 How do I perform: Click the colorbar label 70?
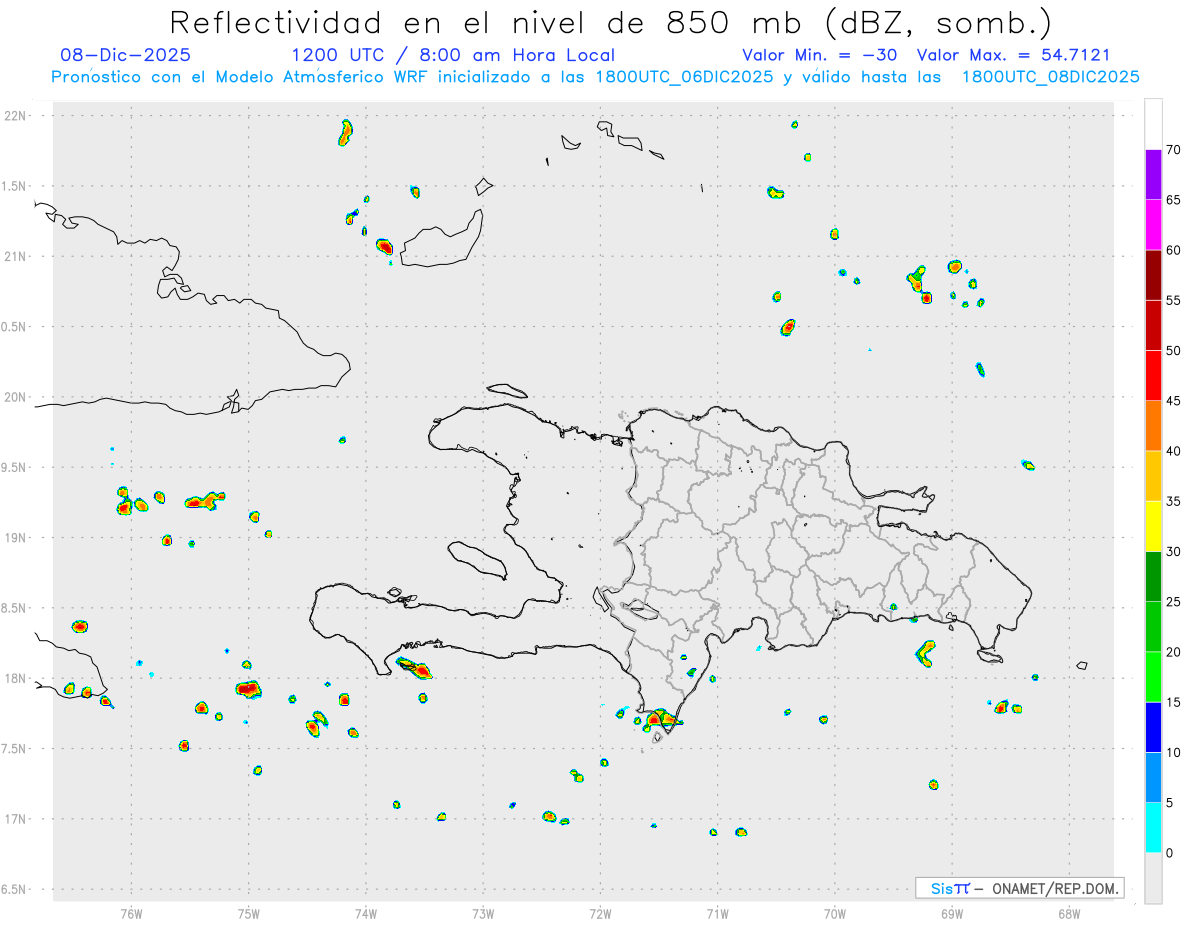point(1173,150)
